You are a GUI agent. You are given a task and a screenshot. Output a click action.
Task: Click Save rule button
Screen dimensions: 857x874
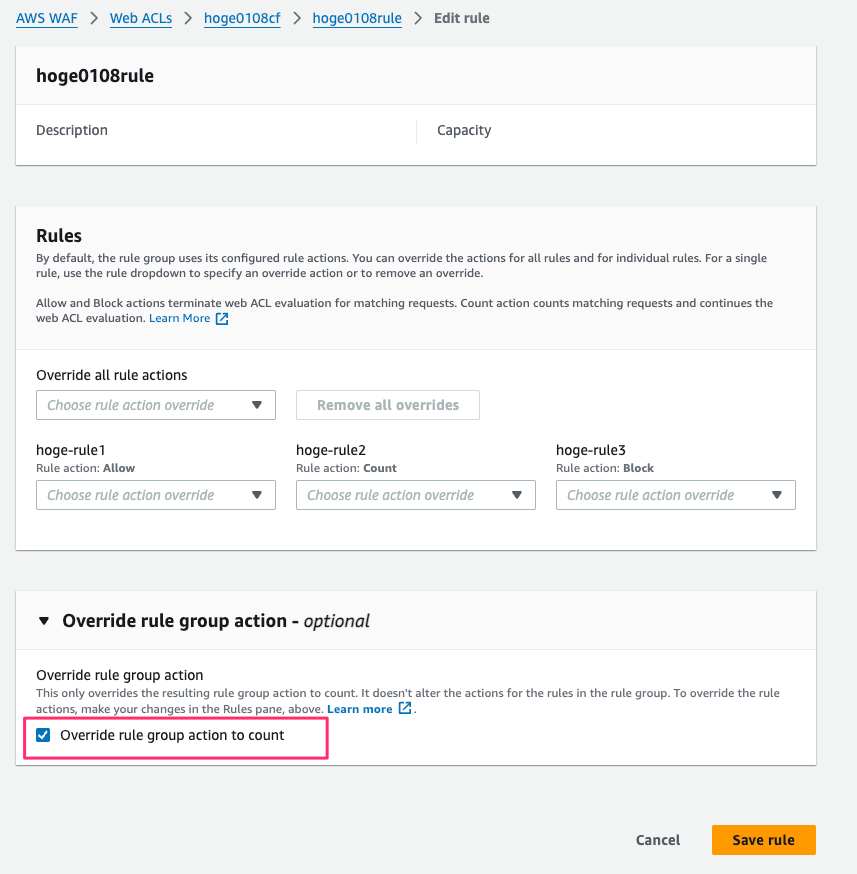click(x=763, y=840)
